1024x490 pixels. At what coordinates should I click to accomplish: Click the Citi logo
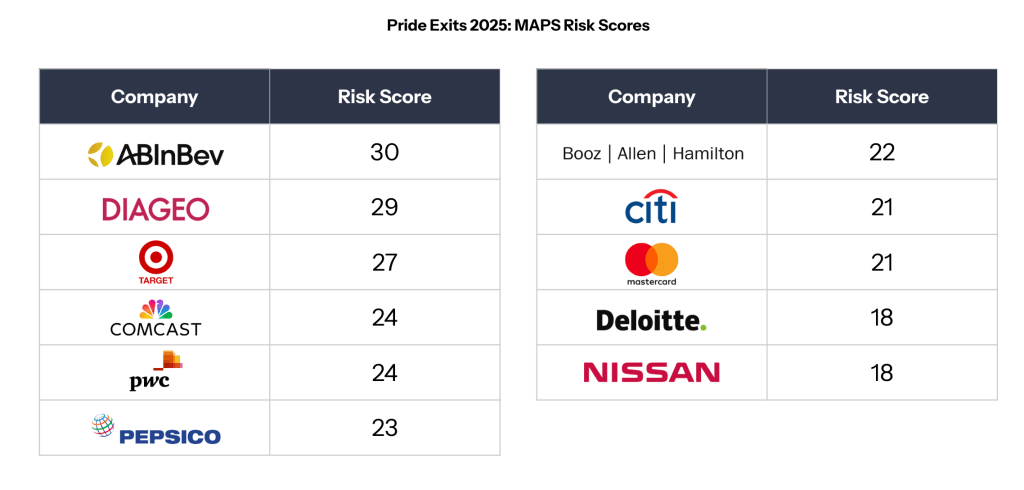point(651,207)
